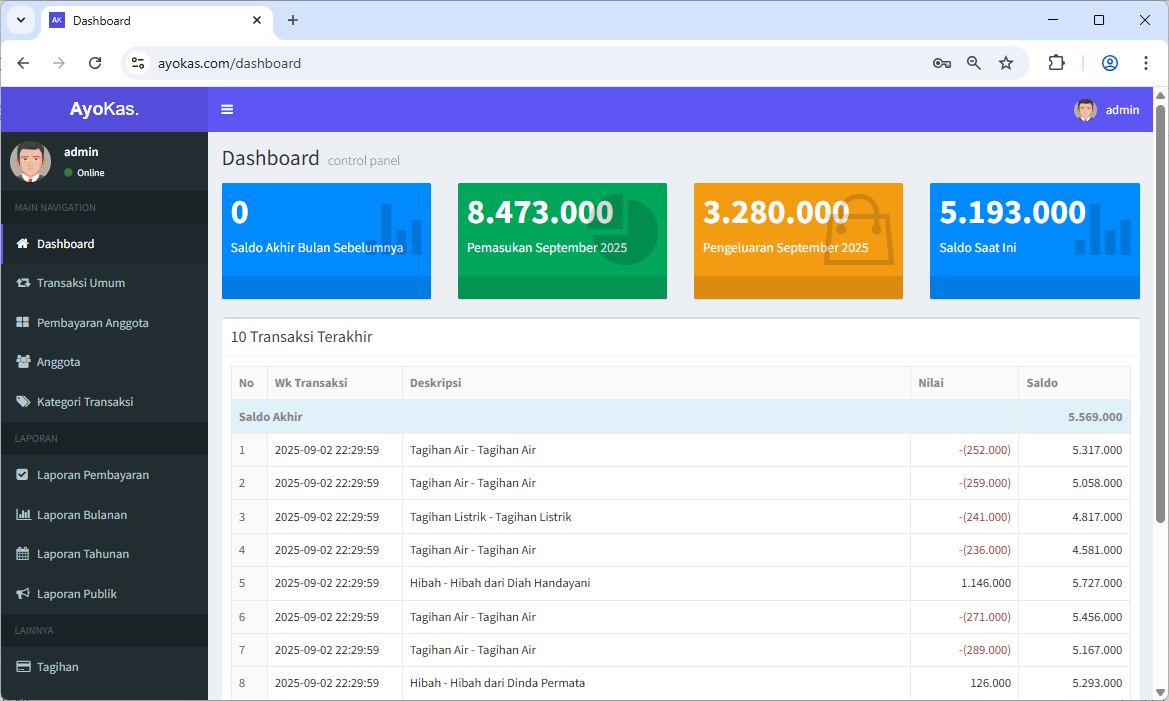This screenshot has height=701, width=1169.
Task: Click the Laporan Pembayaran check icon
Action: click(23, 475)
